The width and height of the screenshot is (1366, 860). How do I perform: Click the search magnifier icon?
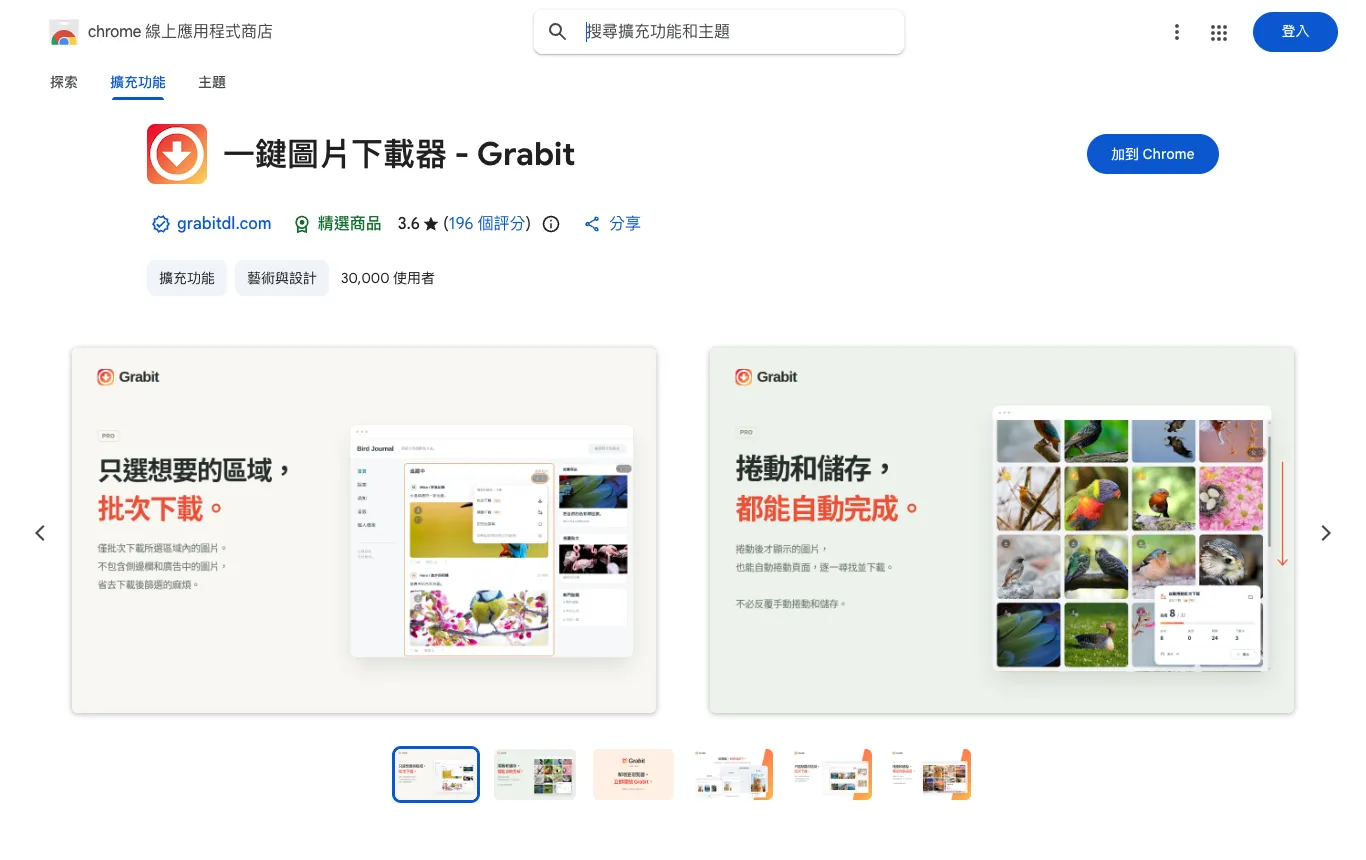point(558,32)
